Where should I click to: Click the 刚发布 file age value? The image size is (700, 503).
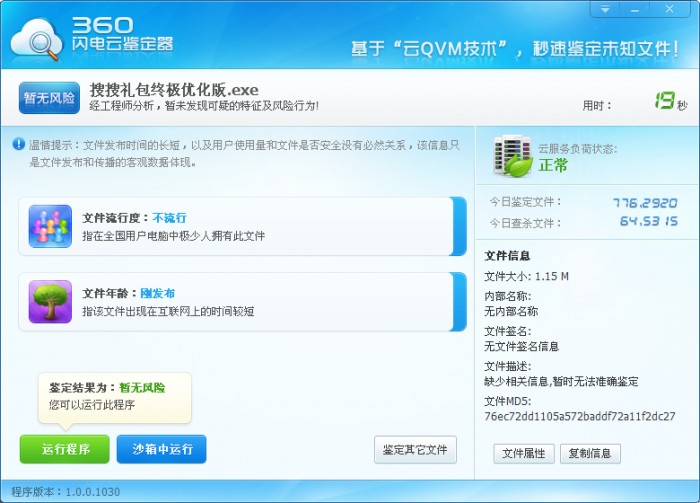(x=158, y=293)
